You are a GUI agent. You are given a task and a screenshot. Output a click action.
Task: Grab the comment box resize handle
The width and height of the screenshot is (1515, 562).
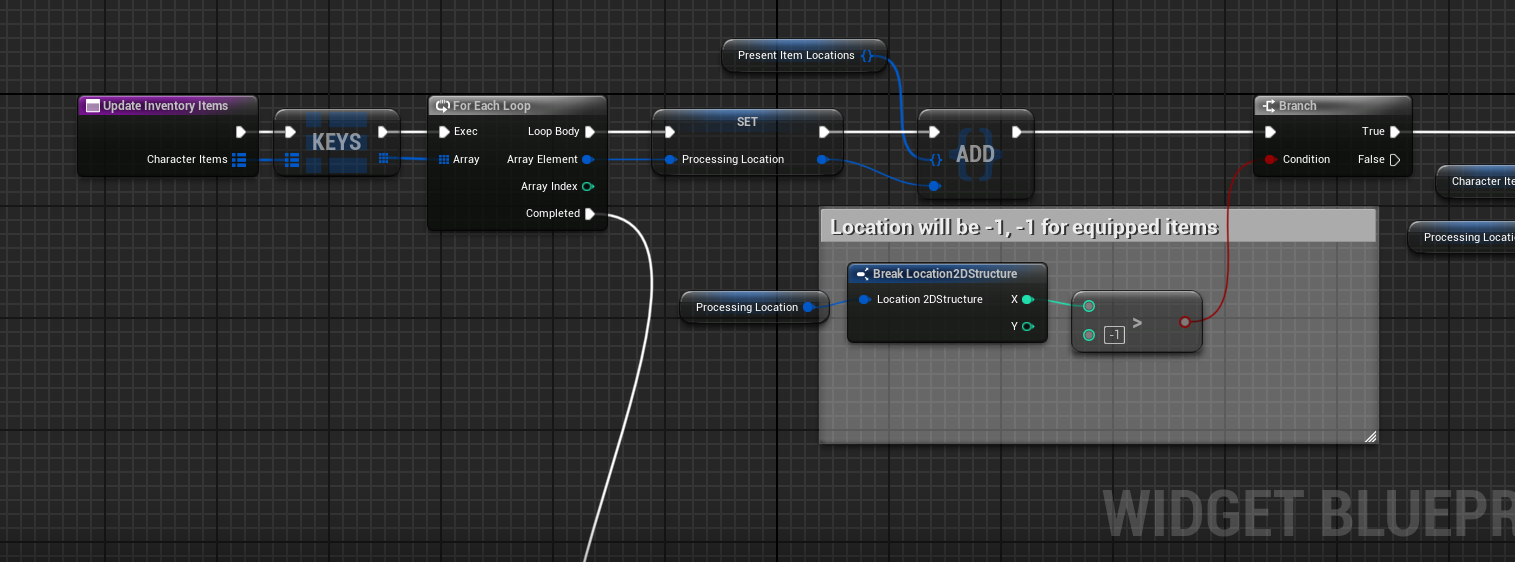[x=1370, y=436]
